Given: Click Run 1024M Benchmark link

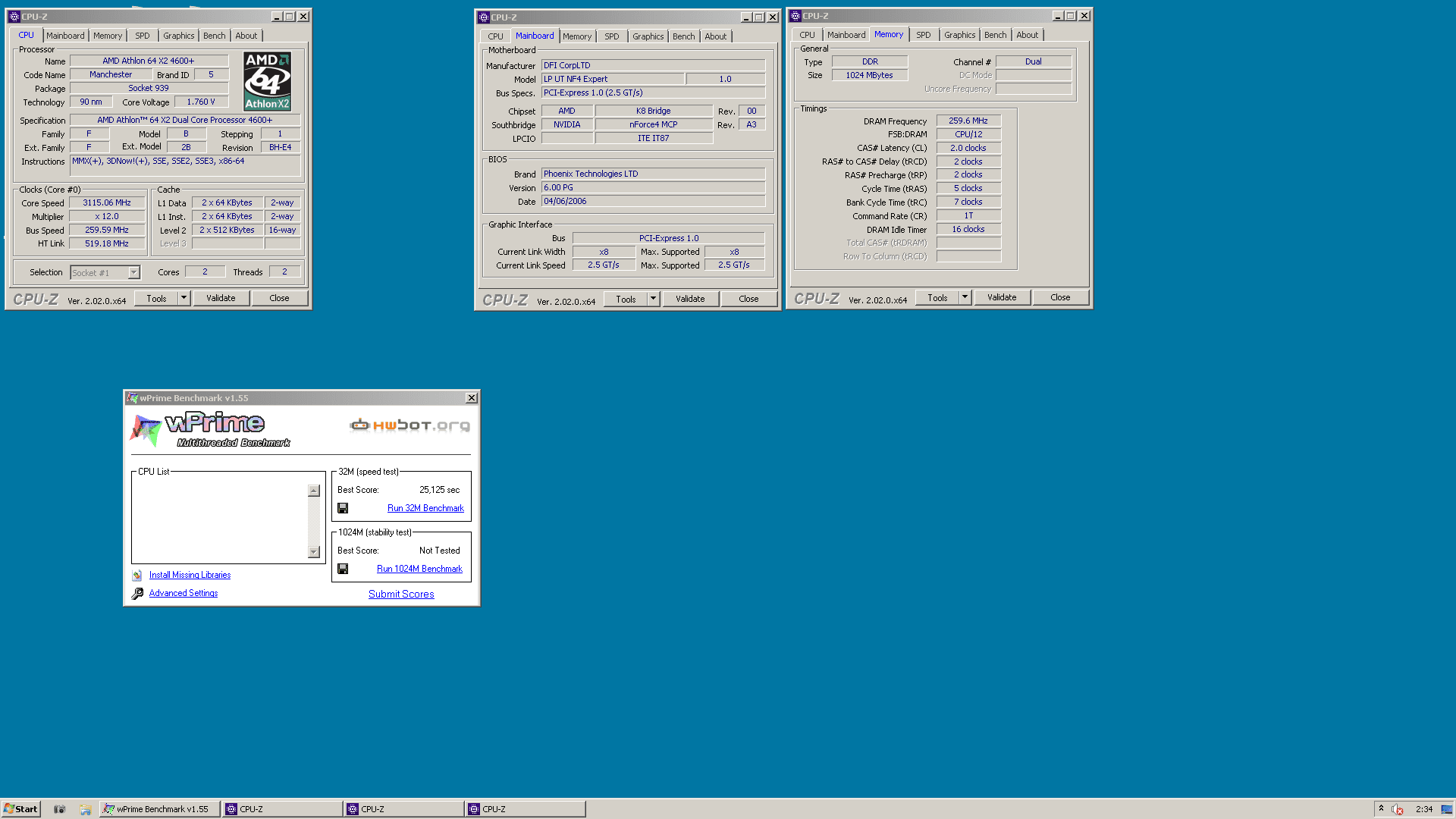Looking at the screenshot, I should pos(419,569).
